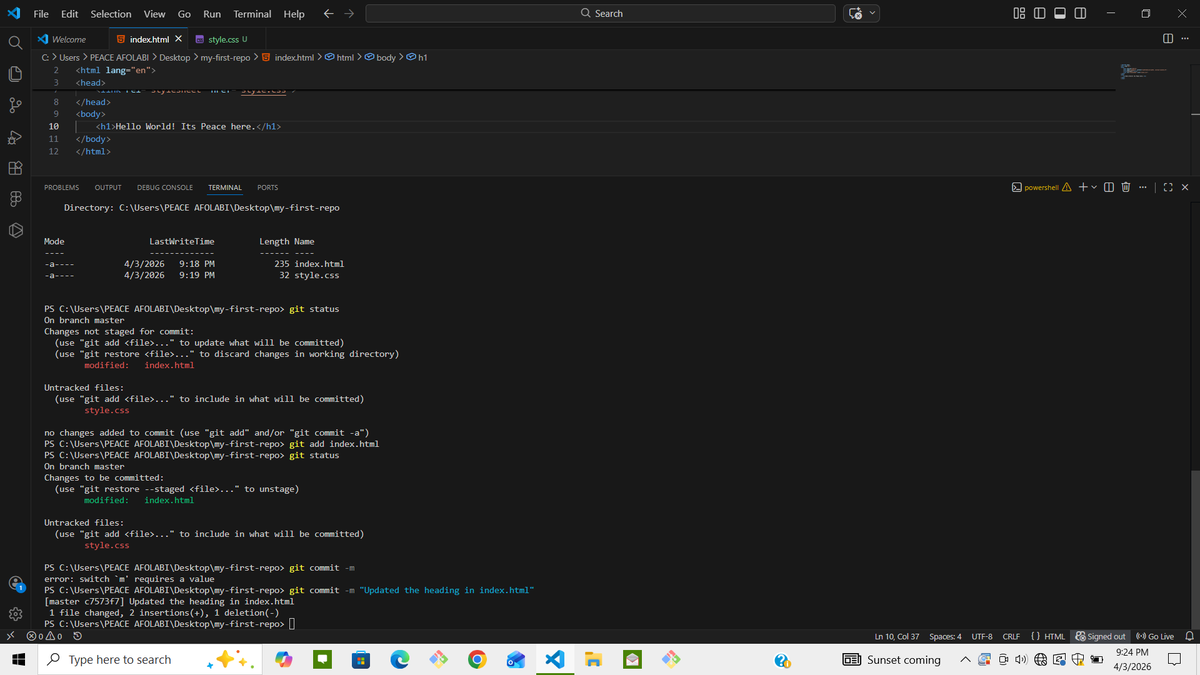Viewport: 1200px width, 675px height.
Task: Launch Go Live server from status bar
Action: [x=1155, y=636]
